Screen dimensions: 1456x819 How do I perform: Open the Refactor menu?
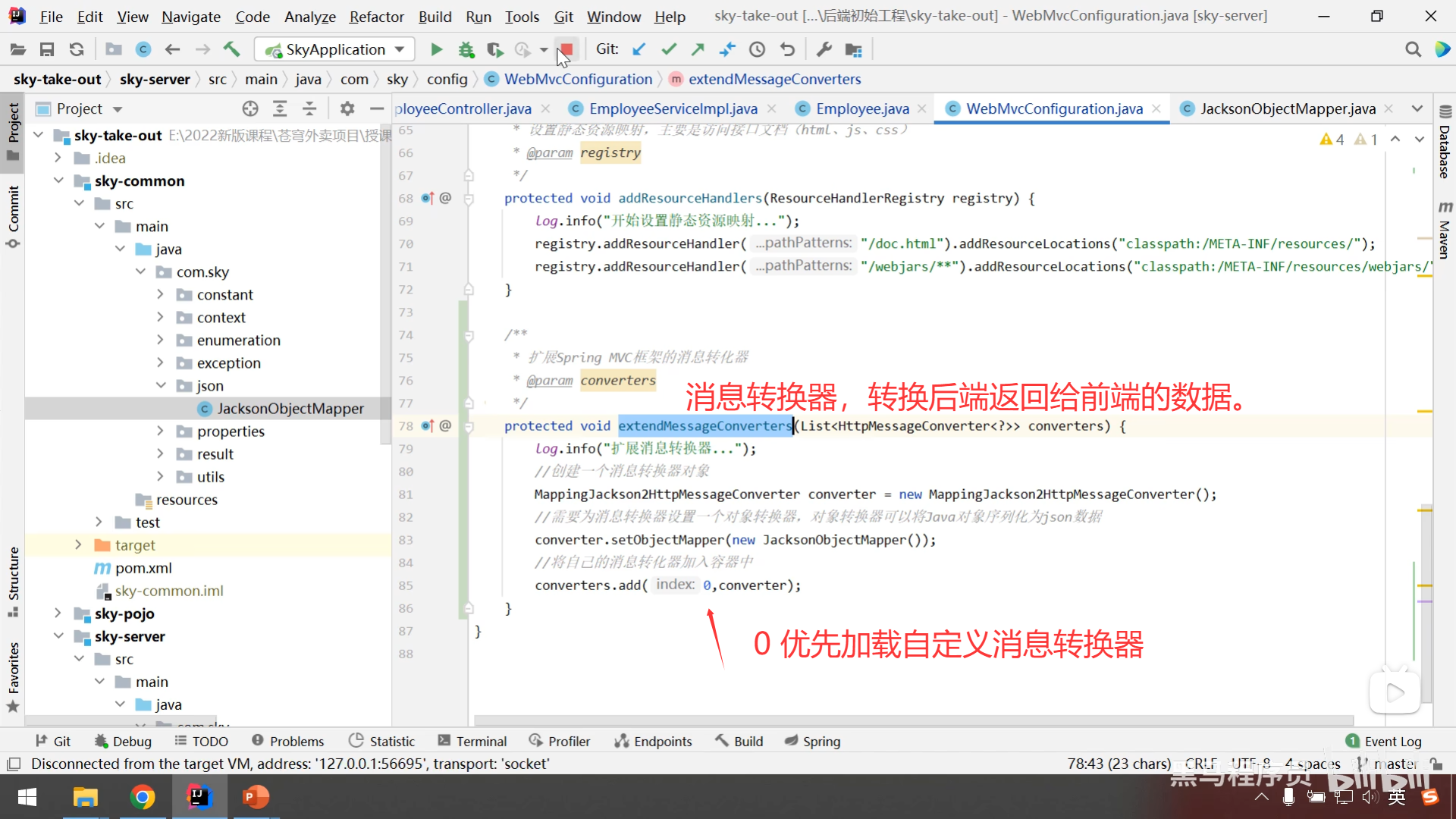coord(376,17)
